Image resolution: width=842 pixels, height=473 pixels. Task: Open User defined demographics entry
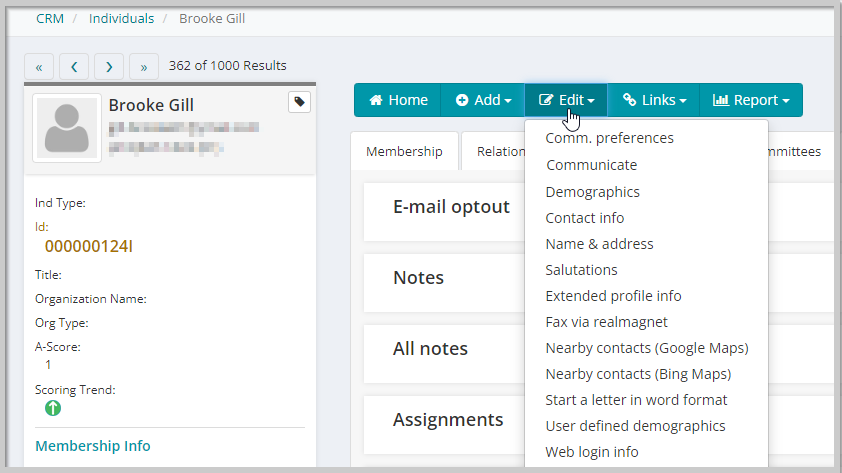635,426
